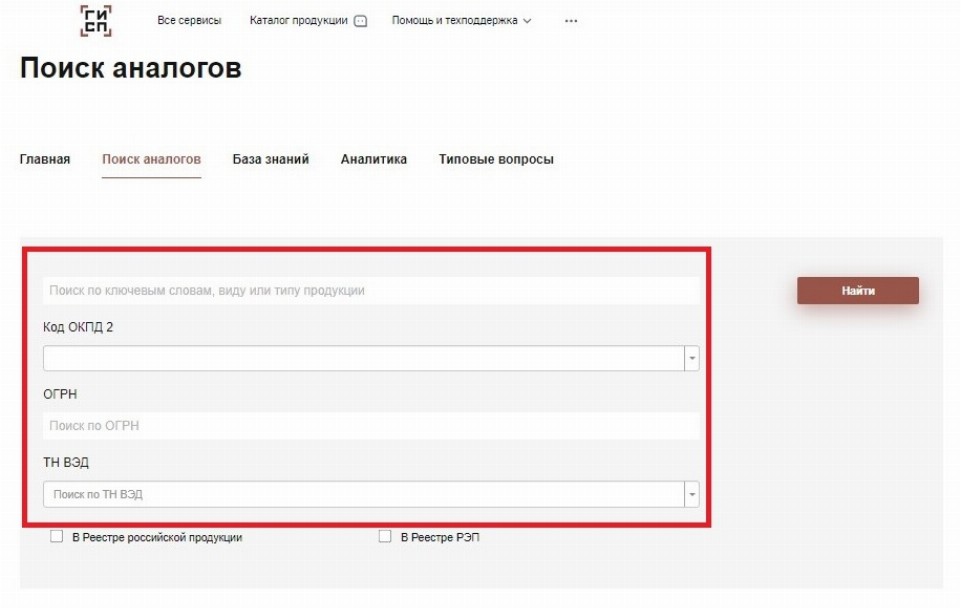Select the Поиск аналогов tab
The image size is (961, 608).
point(151,159)
